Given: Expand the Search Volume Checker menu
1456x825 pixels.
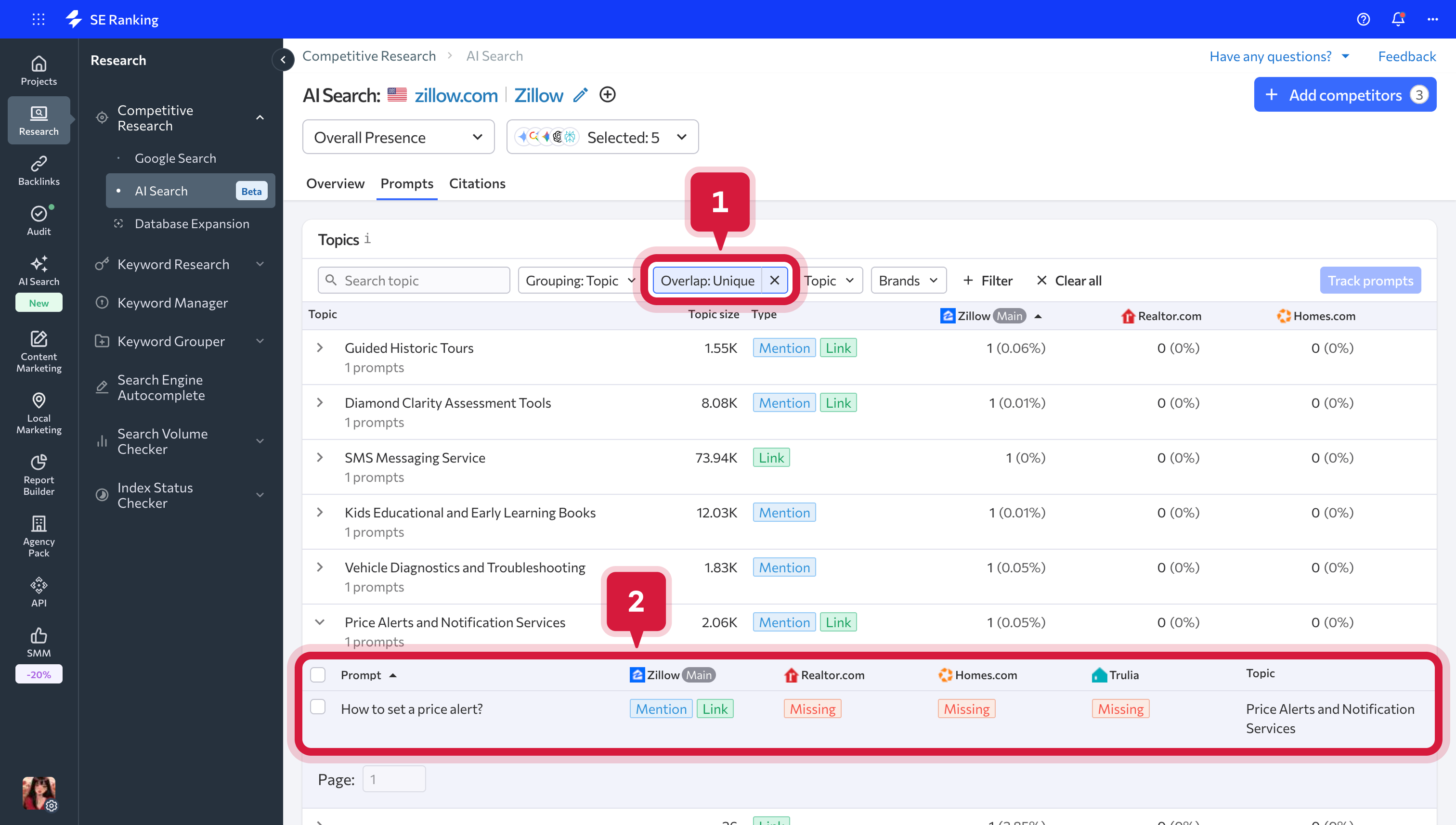Looking at the screenshot, I should [260, 441].
